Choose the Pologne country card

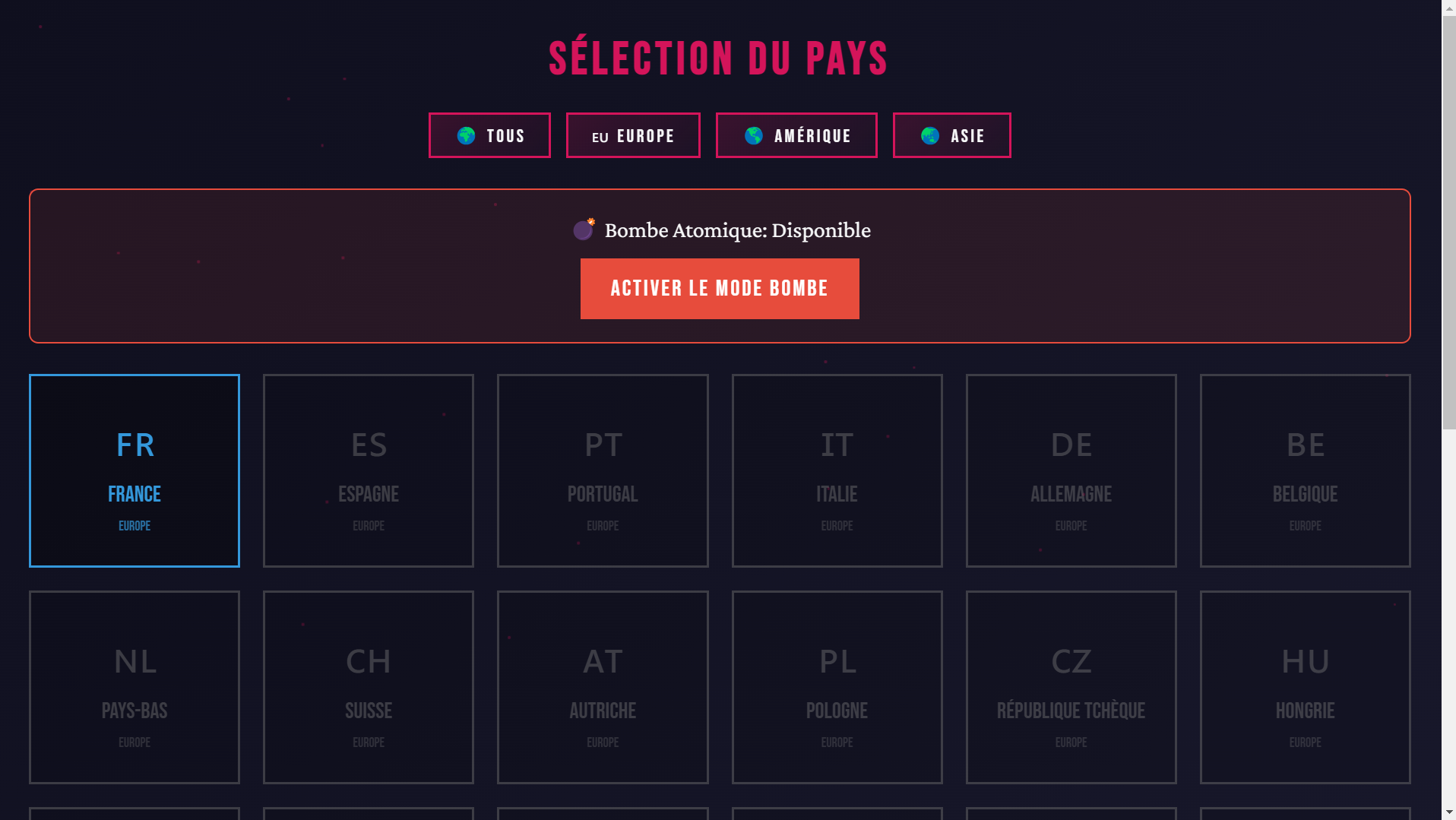coord(837,687)
